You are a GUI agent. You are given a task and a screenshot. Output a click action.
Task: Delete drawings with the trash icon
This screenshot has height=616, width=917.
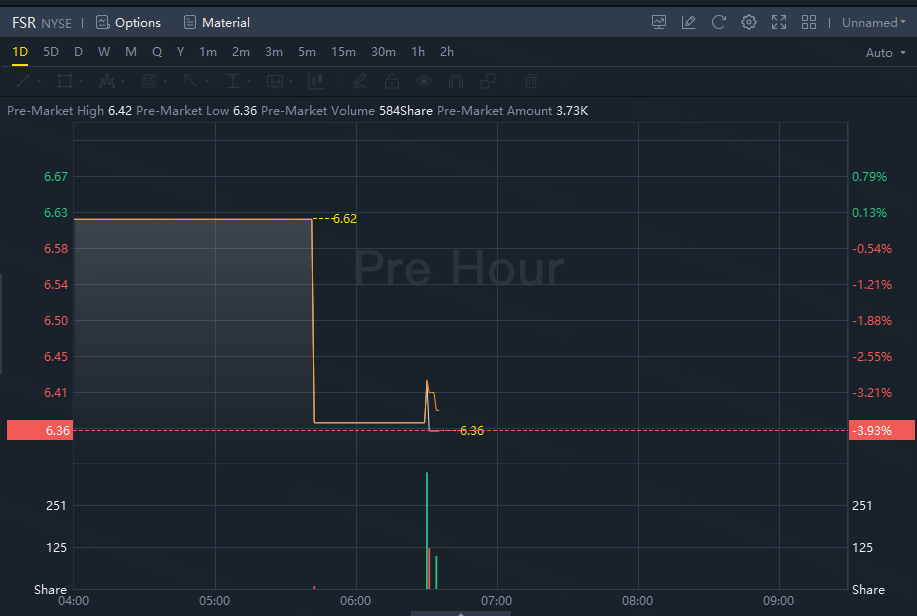[x=531, y=81]
